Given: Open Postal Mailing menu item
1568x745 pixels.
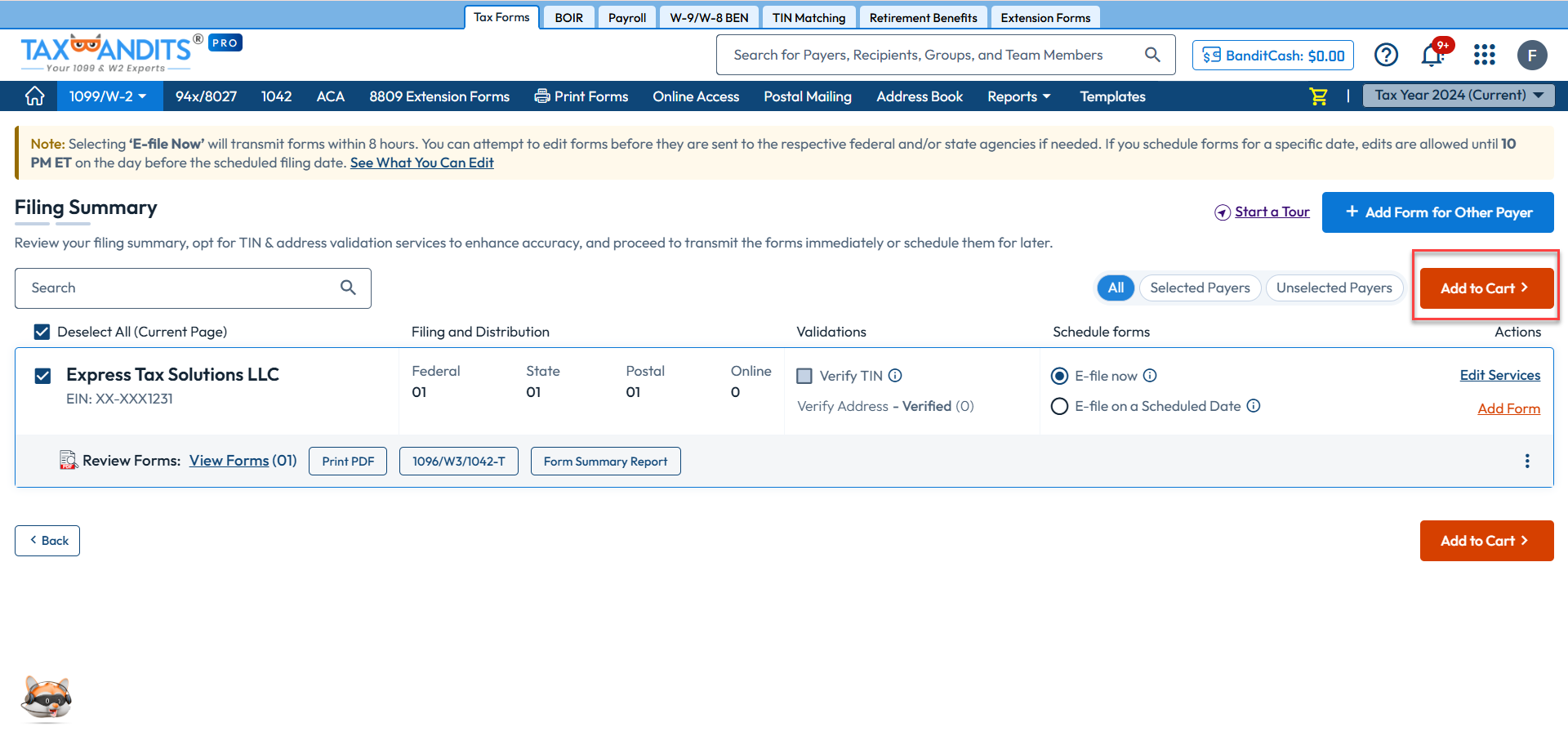Looking at the screenshot, I should click(x=808, y=96).
